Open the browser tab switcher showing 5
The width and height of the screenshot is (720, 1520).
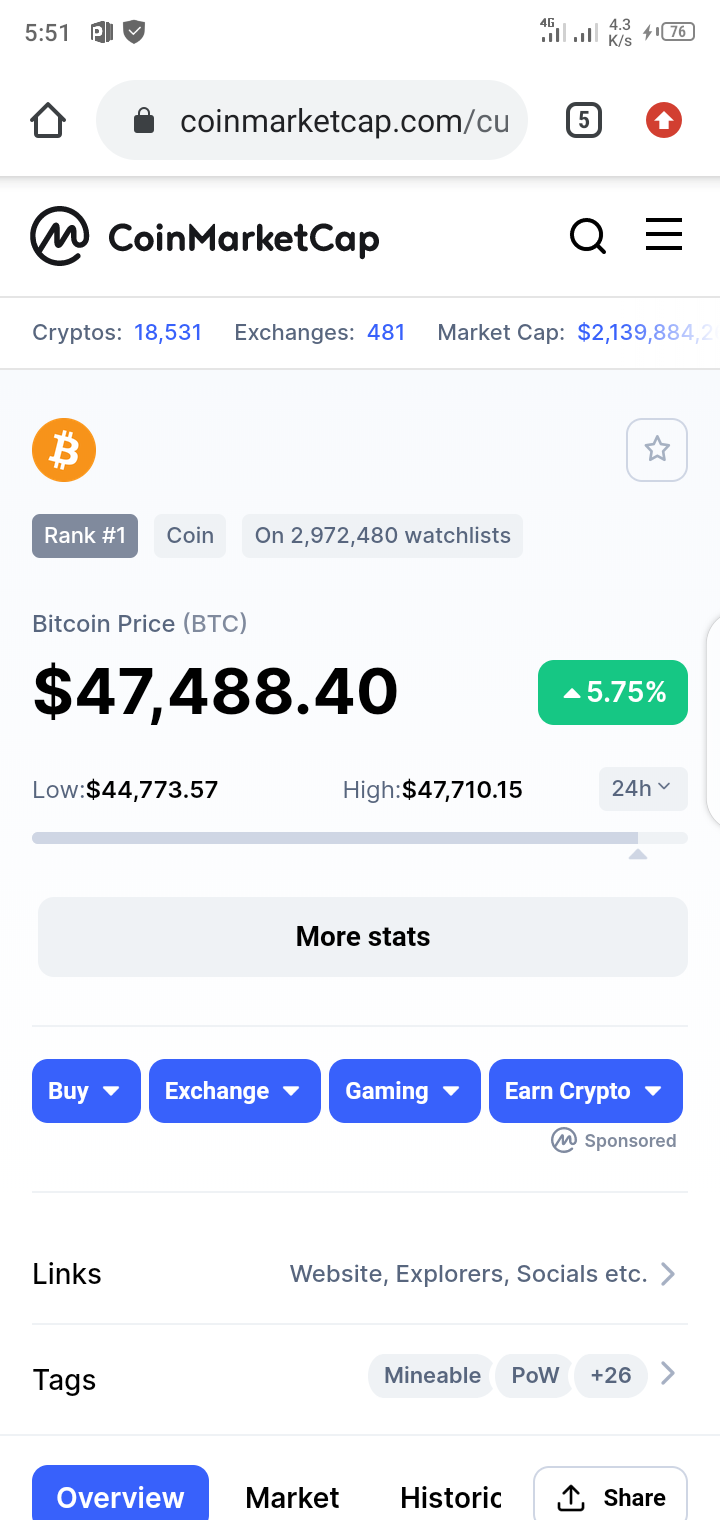pyautogui.click(x=584, y=121)
